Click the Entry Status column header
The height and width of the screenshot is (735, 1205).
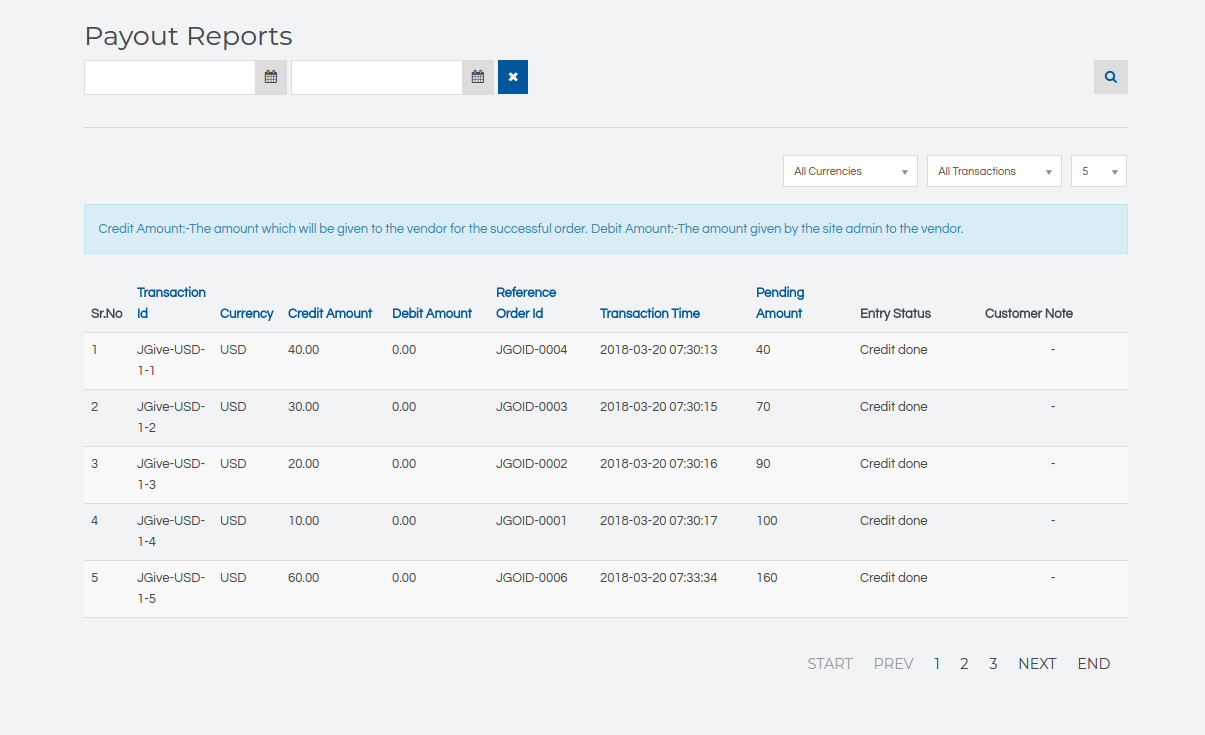895,313
